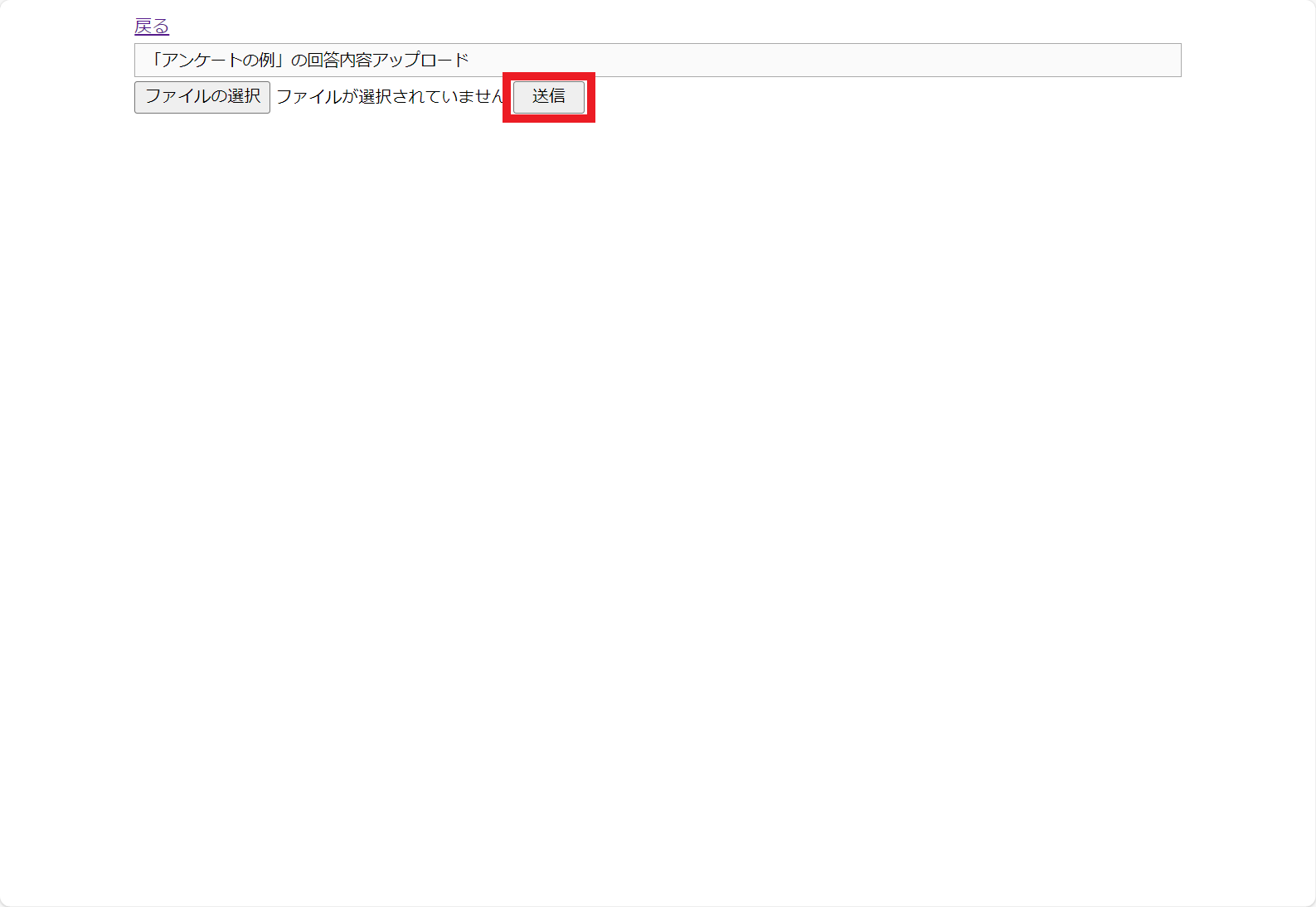The image size is (1316, 907).
Task: Submit with the 送信 button
Action: [549, 97]
